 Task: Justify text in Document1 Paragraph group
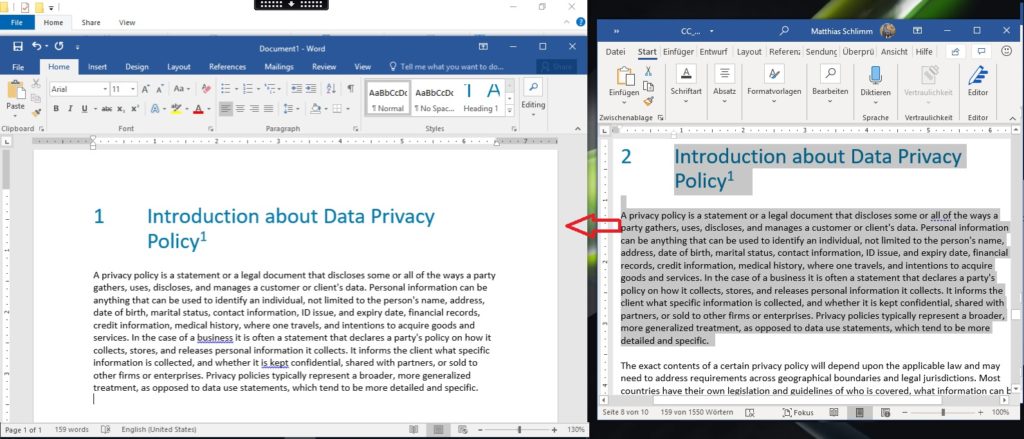(268, 108)
